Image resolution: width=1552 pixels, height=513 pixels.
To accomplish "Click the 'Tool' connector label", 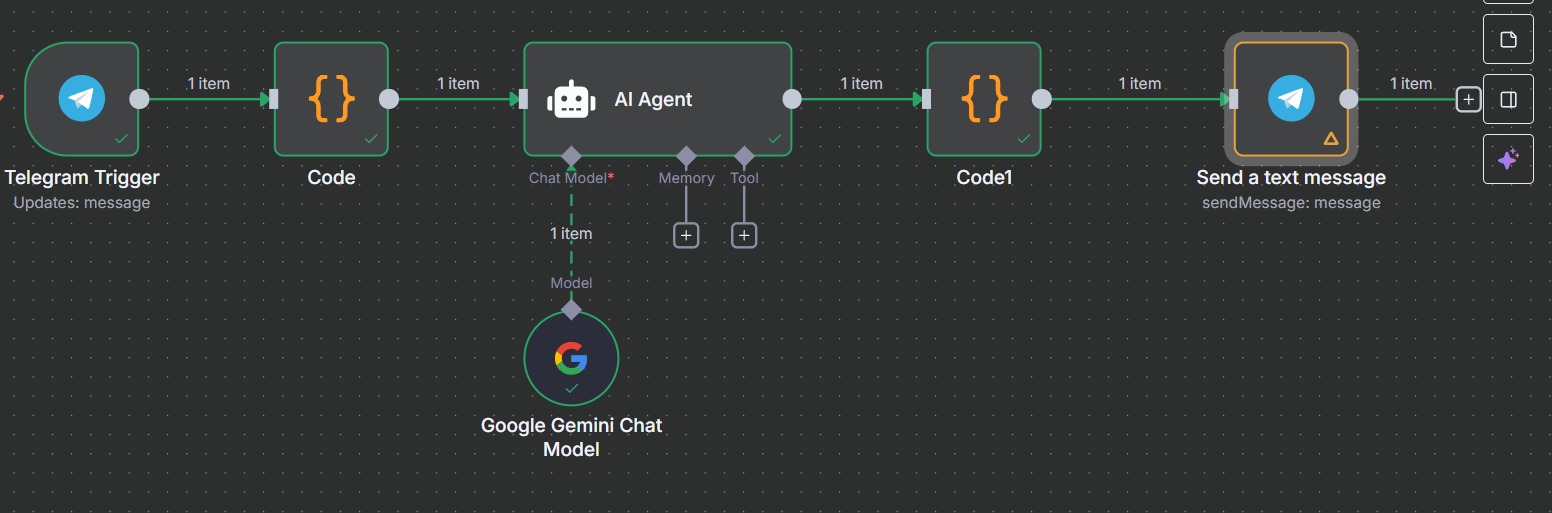I will coord(744,178).
